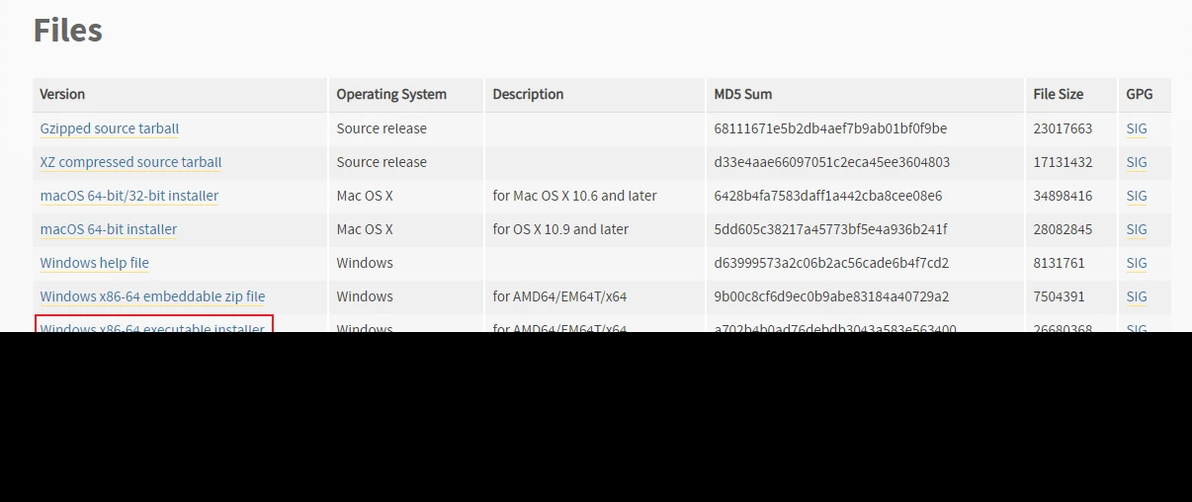Open SIG link for Gzipped source tarball
Image resolution: width=1192 pixels, height=502 pixels.
coord(1136,128)
